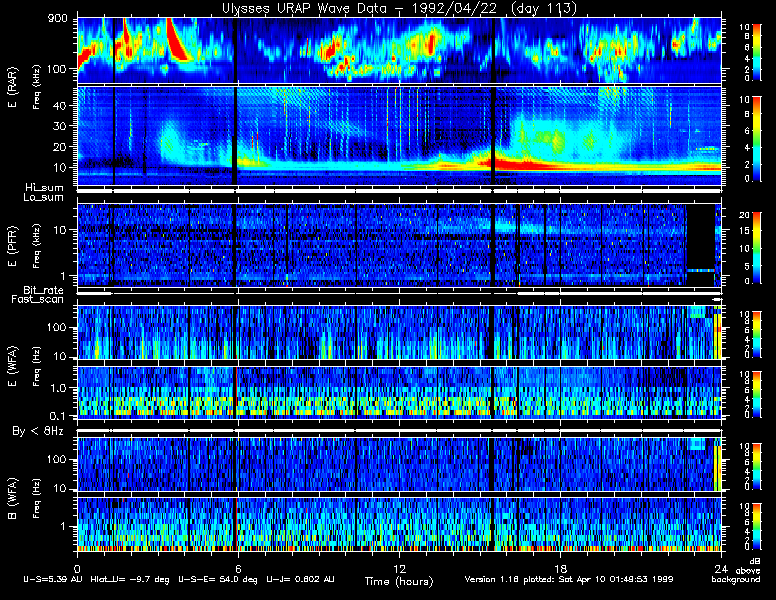The image size is (776, 600).
Task: Click the B (WFA) 10–100 Hz spectrogram panel
Action: point(399,464)
